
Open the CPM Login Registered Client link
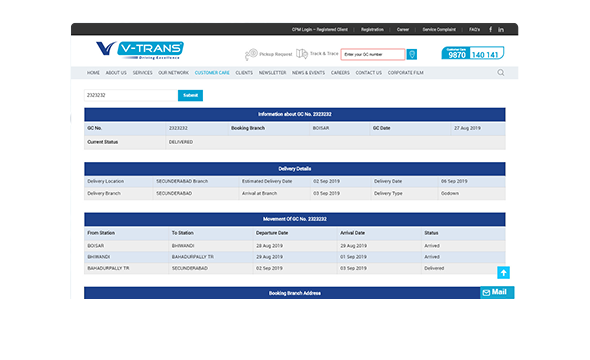click(x=319, y=29)
